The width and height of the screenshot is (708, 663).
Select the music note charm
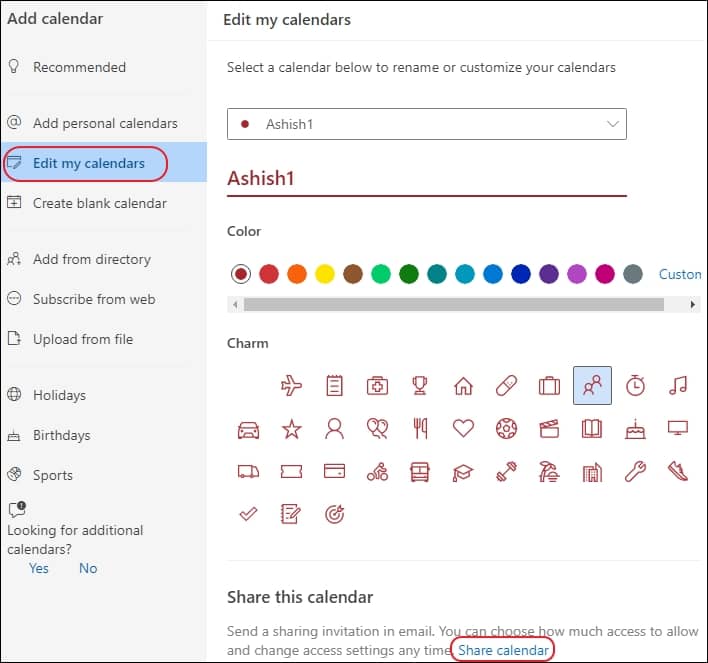[678, 386]
